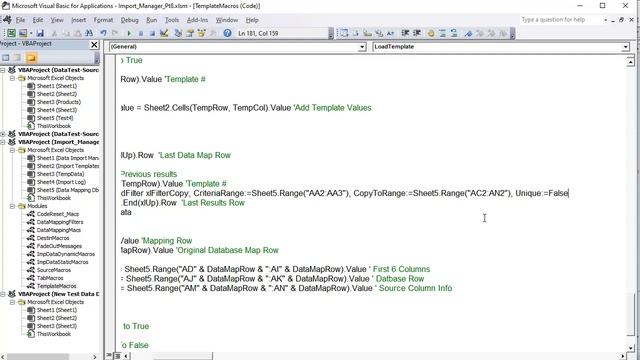Image resolution: width=640 pixels, height=360 pixels.
Task: Click the code window scroll down arrow
Action: tap(631, 347)
